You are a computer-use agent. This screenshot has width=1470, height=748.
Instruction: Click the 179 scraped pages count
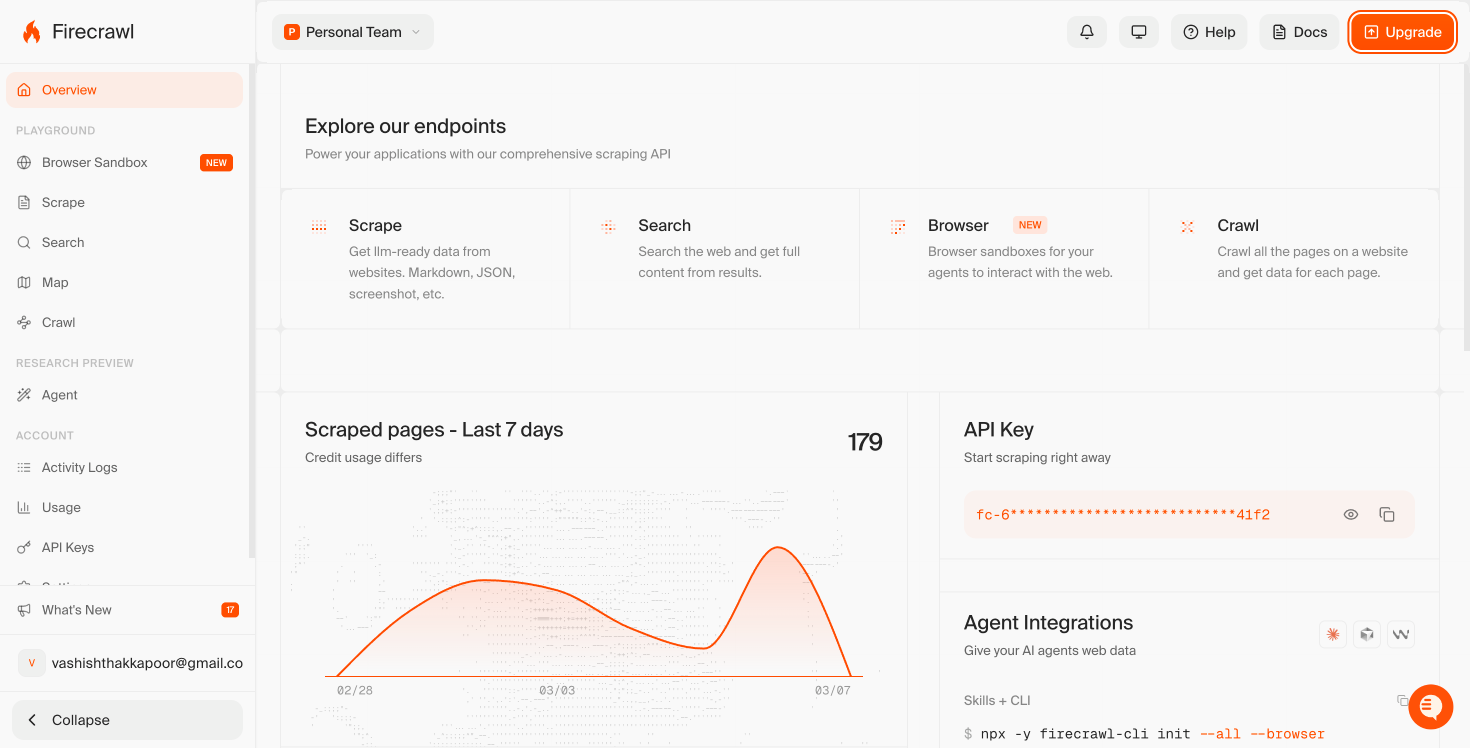(865, 442)
